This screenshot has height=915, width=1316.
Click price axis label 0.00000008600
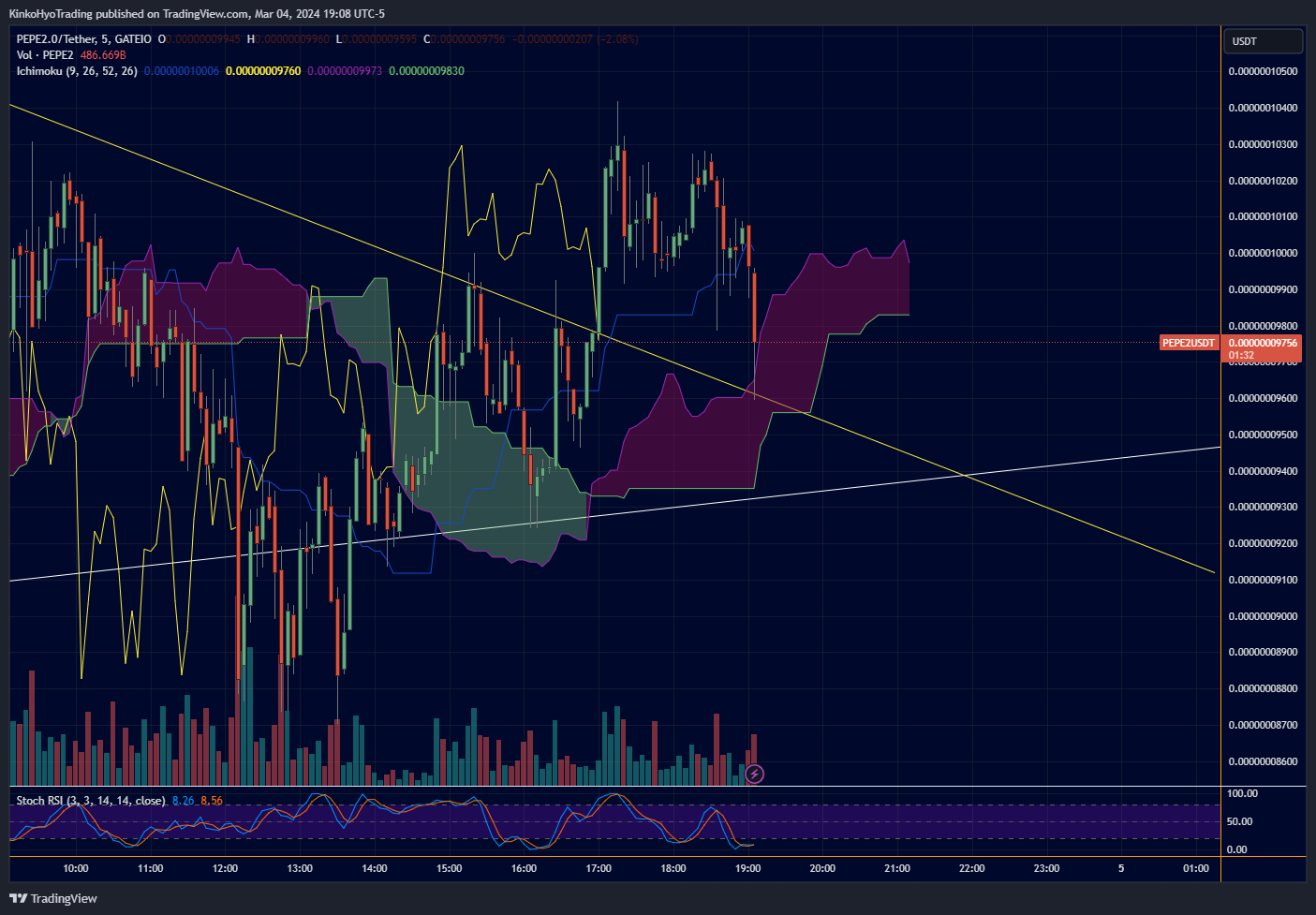click(x=1263, y=761)
